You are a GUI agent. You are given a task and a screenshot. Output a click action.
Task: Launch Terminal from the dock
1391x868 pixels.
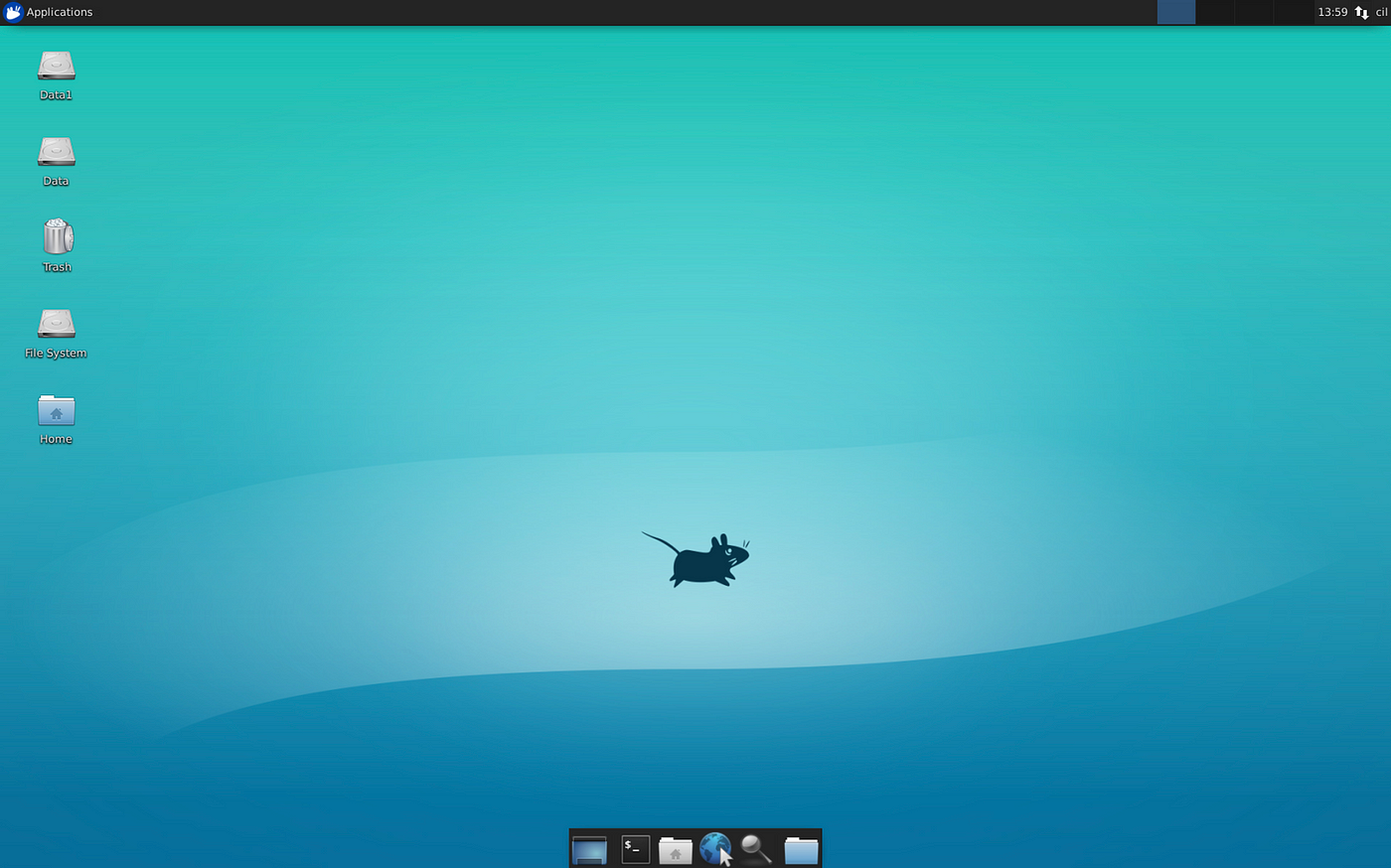[x=635, y=849]
